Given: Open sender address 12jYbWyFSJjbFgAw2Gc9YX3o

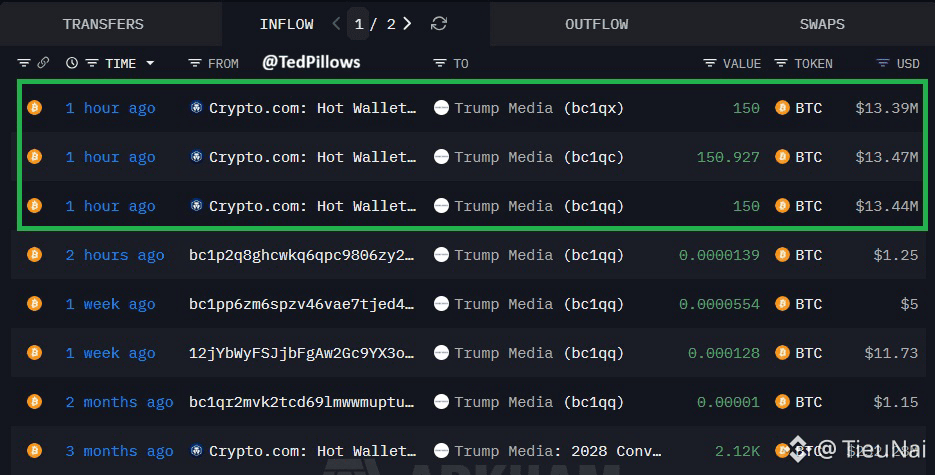Looking at the screenshot, I should (301, 353).
